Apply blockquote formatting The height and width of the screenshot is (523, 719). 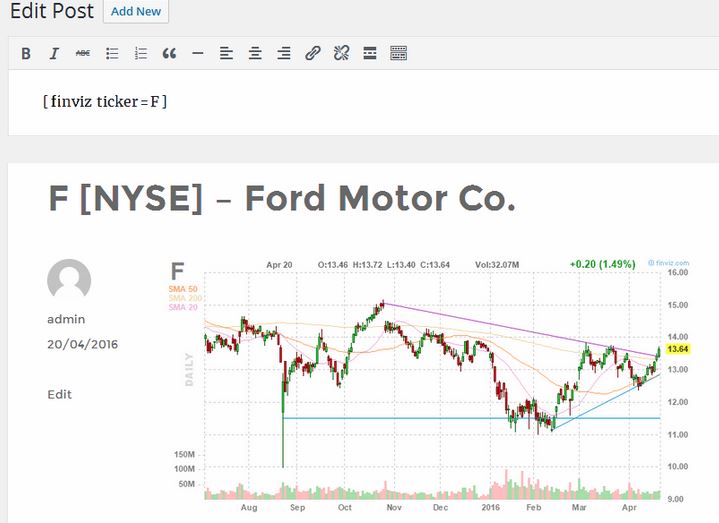coord(169,53)
